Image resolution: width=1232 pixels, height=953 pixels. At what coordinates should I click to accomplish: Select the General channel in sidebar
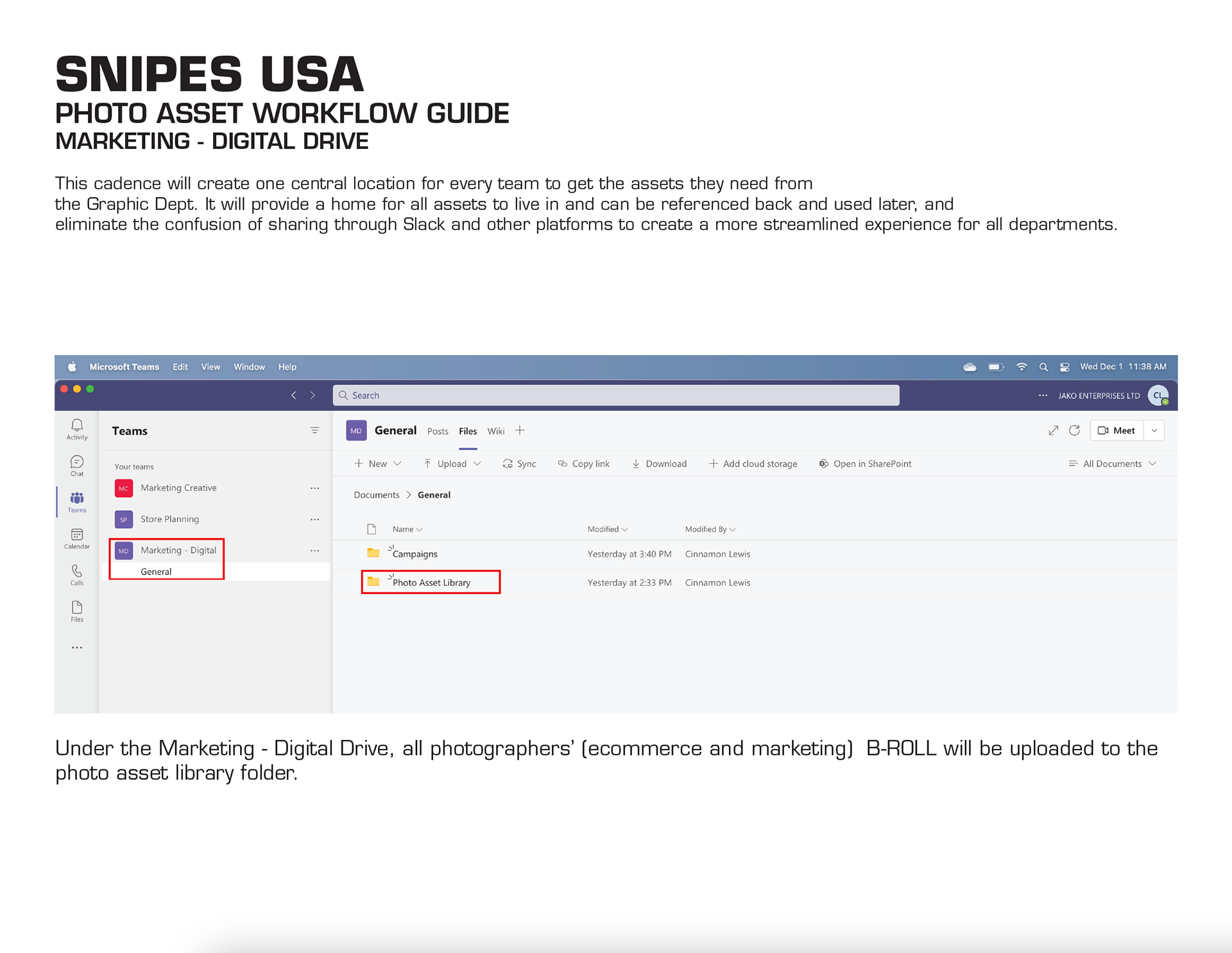point(156,572)
